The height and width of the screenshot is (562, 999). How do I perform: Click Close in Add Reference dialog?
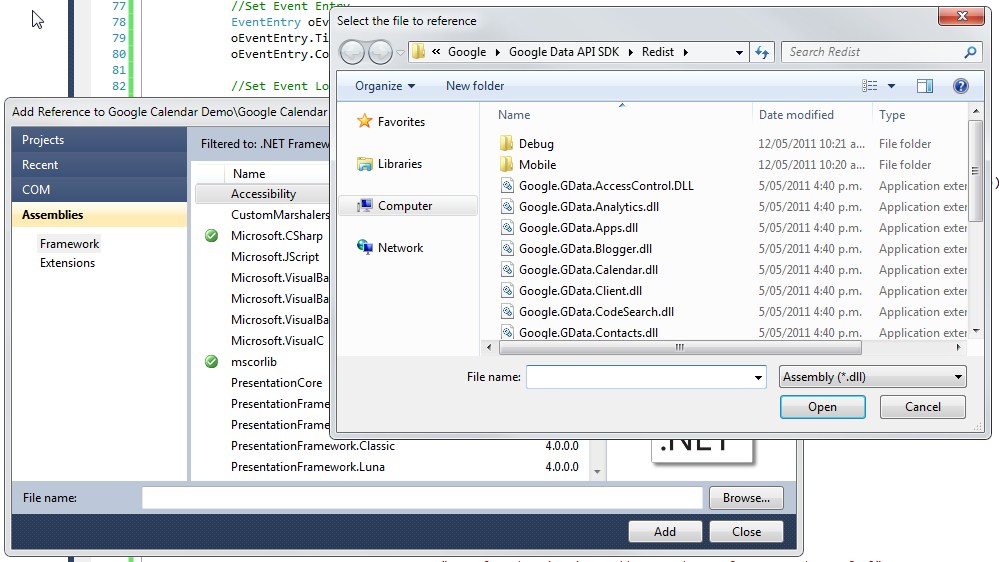(x=746, y=531)
